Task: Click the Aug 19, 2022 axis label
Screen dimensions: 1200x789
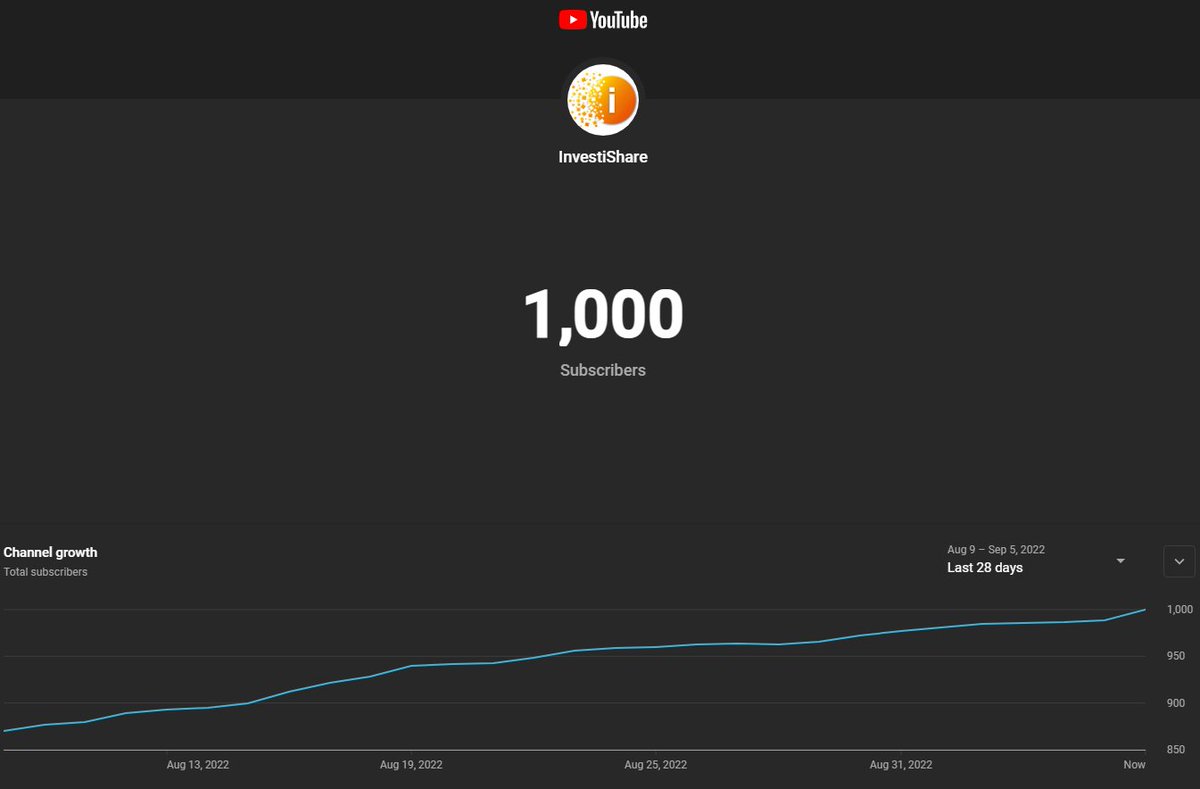Action: point(411,765)
